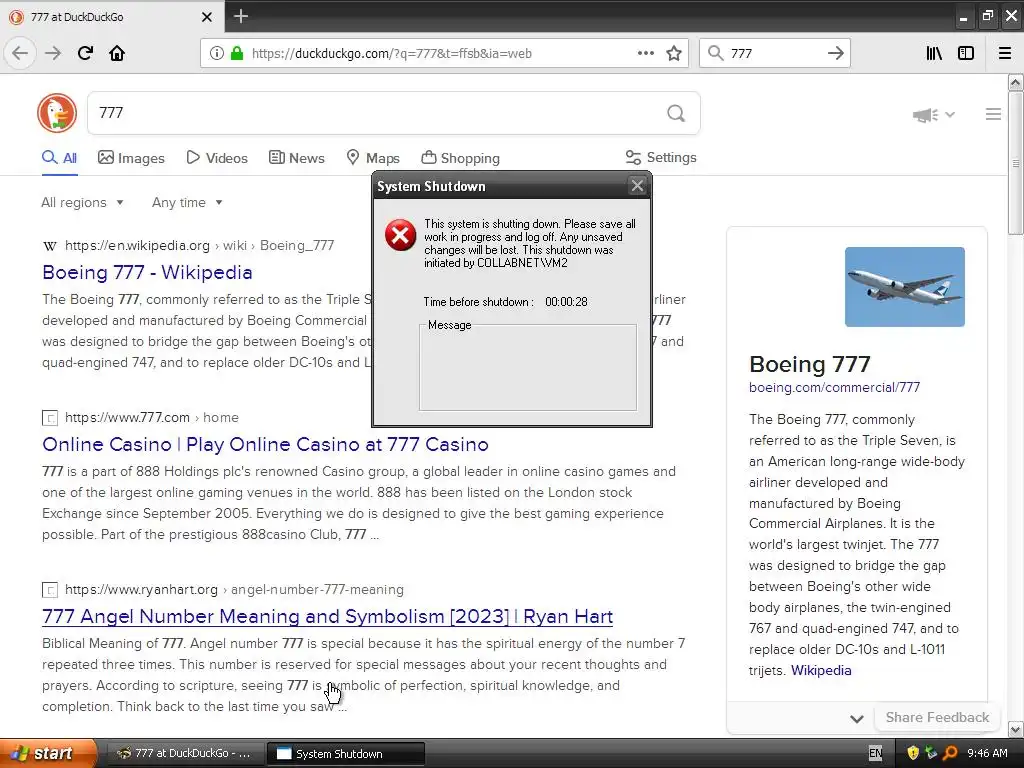
Task: Open Boeing 777 - Wikipedia result
Action: tap(147, 272)
